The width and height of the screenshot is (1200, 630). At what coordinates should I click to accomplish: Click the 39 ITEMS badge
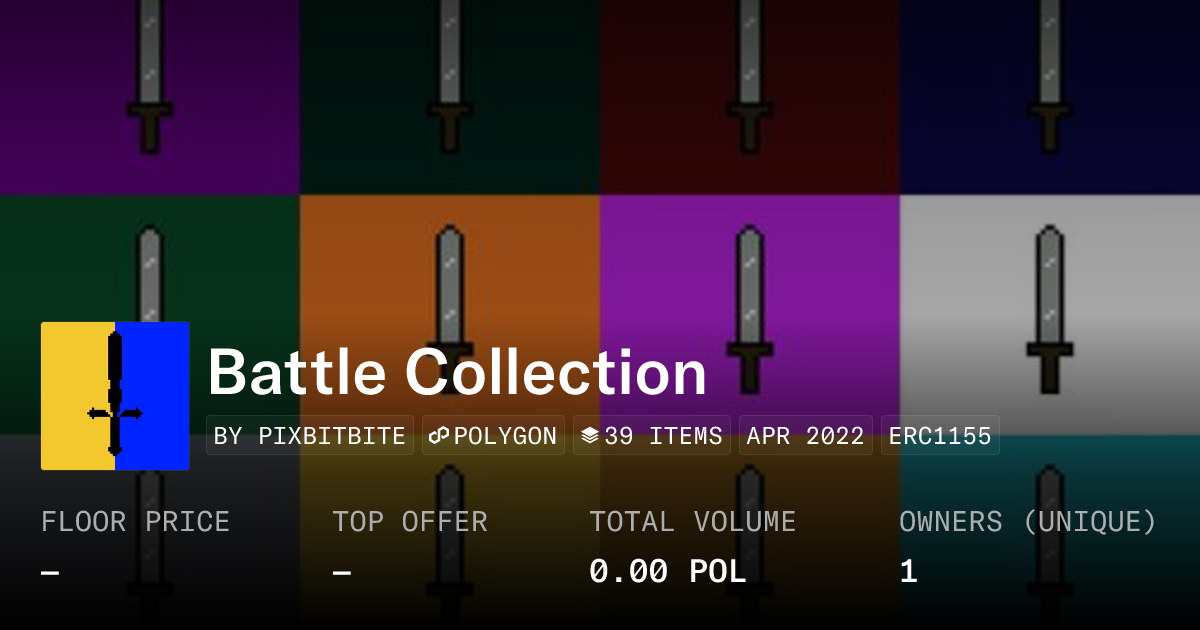(652, 436)
